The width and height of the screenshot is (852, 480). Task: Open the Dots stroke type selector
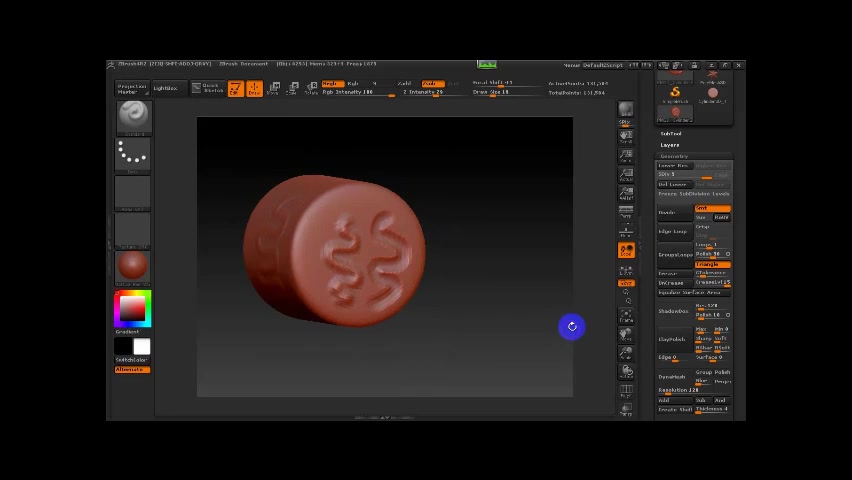(133, 155)
